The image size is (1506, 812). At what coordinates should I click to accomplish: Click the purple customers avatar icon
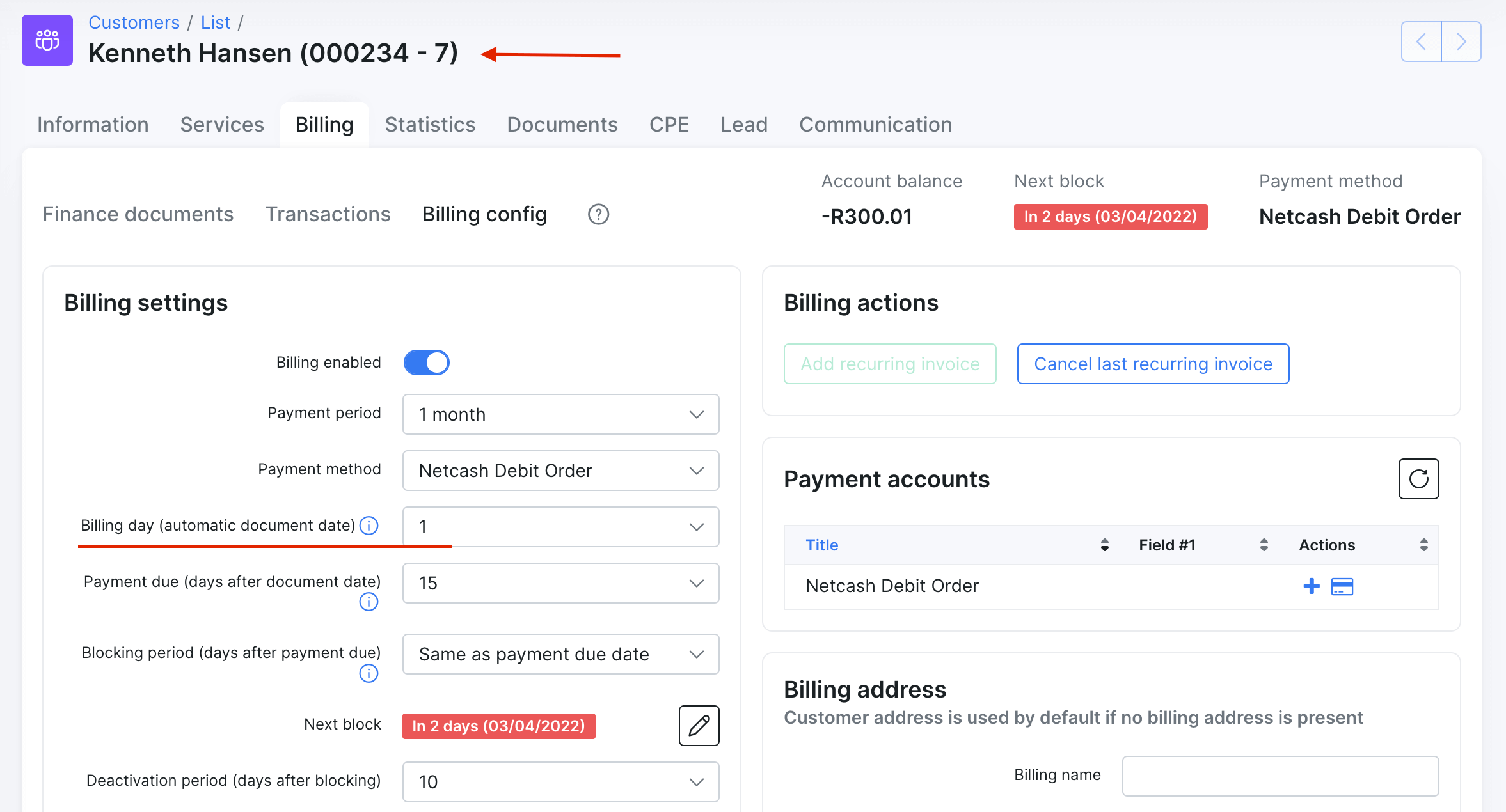[47, 40]
